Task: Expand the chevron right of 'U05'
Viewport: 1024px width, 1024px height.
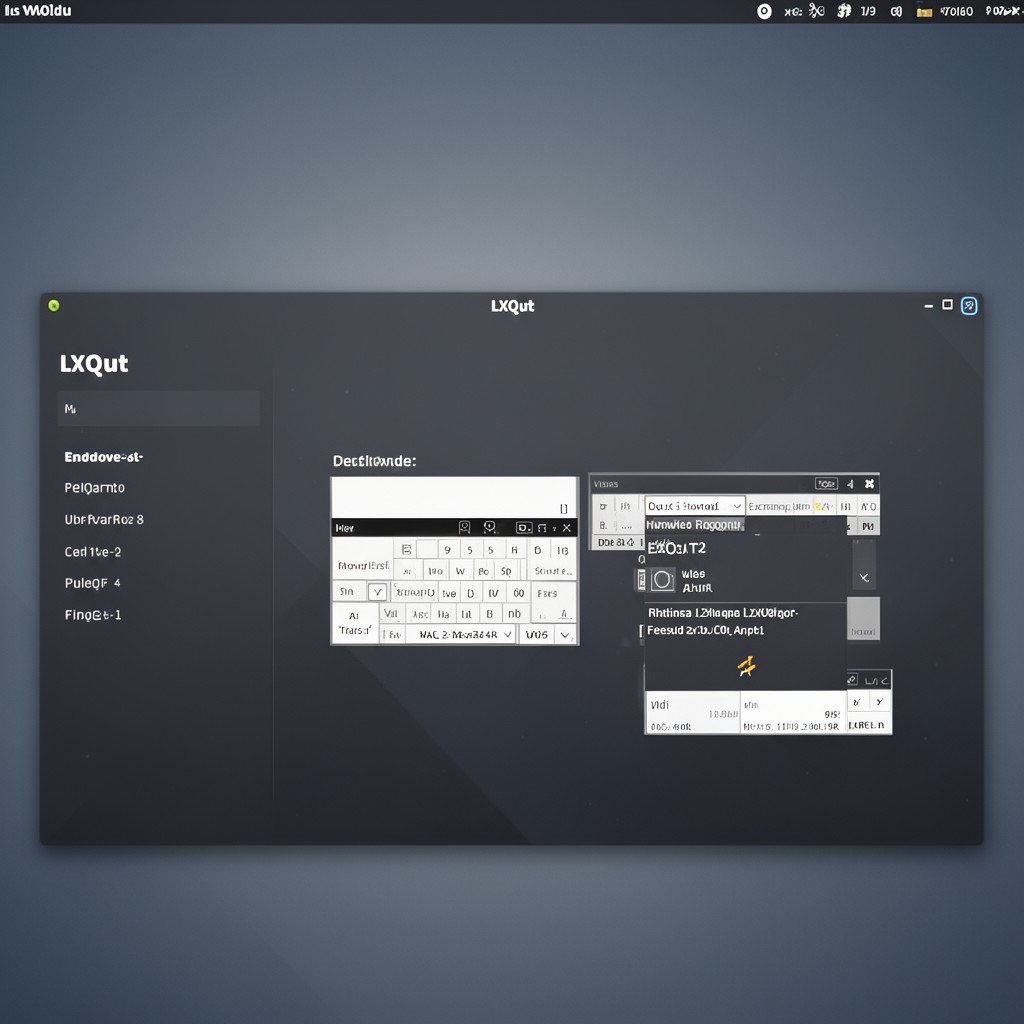Action: [565, 635]
